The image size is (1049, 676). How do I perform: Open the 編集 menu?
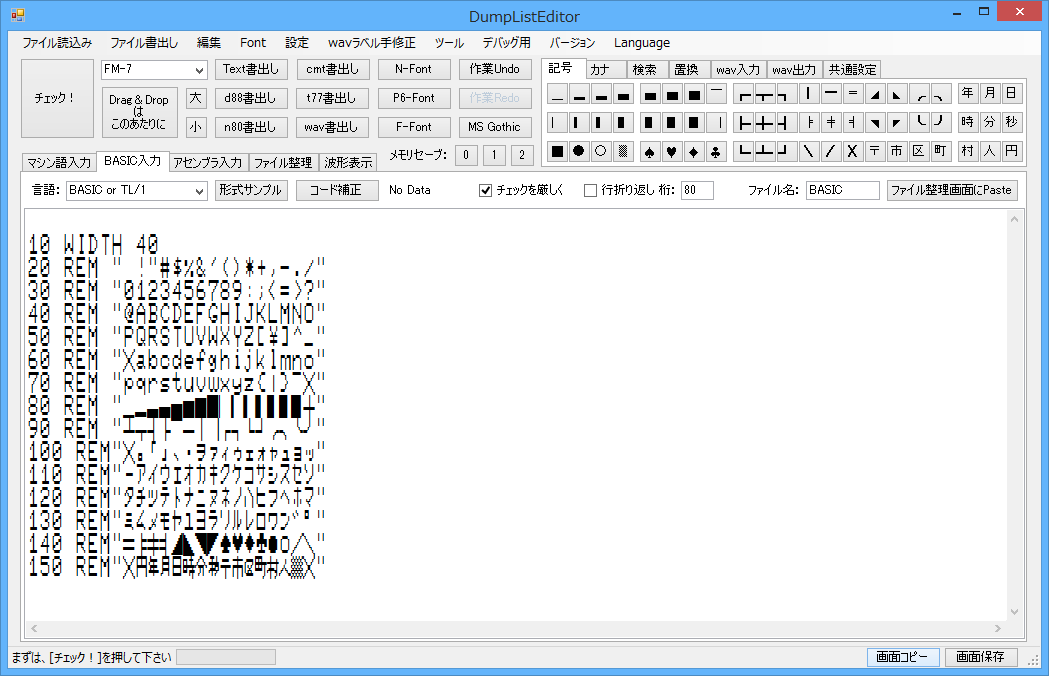[209, 43]
